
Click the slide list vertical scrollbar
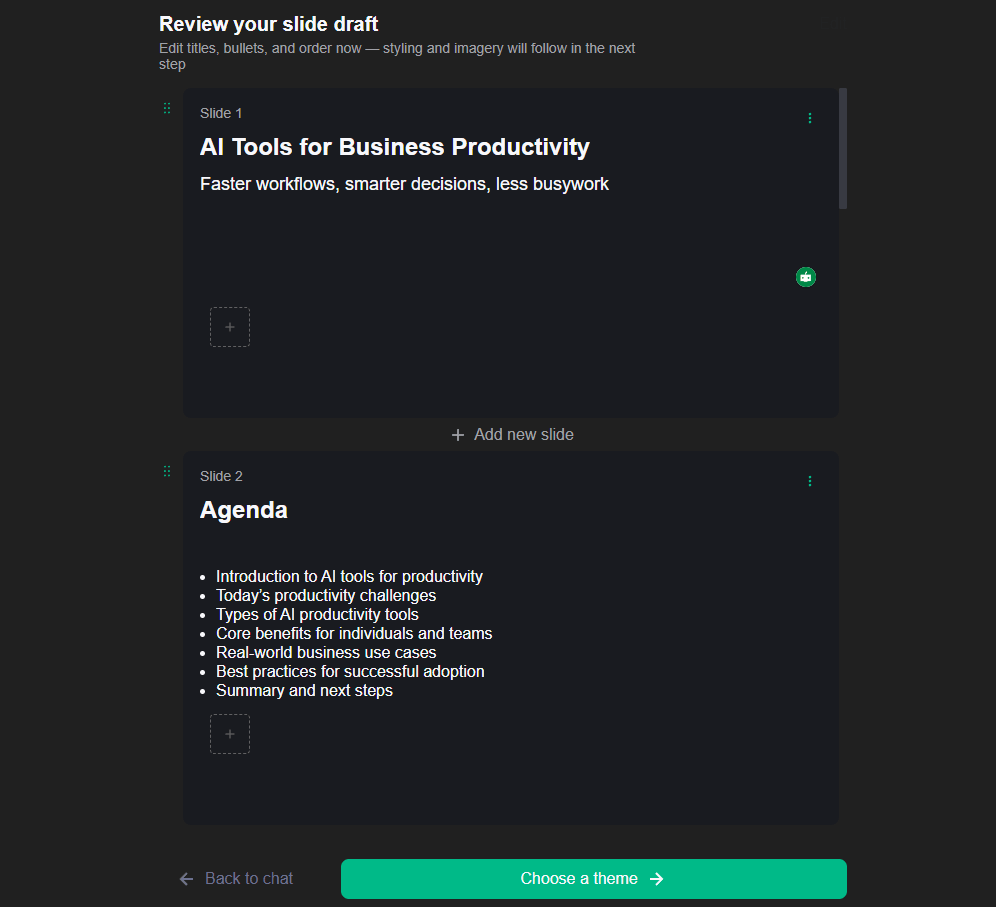(843, 148)
